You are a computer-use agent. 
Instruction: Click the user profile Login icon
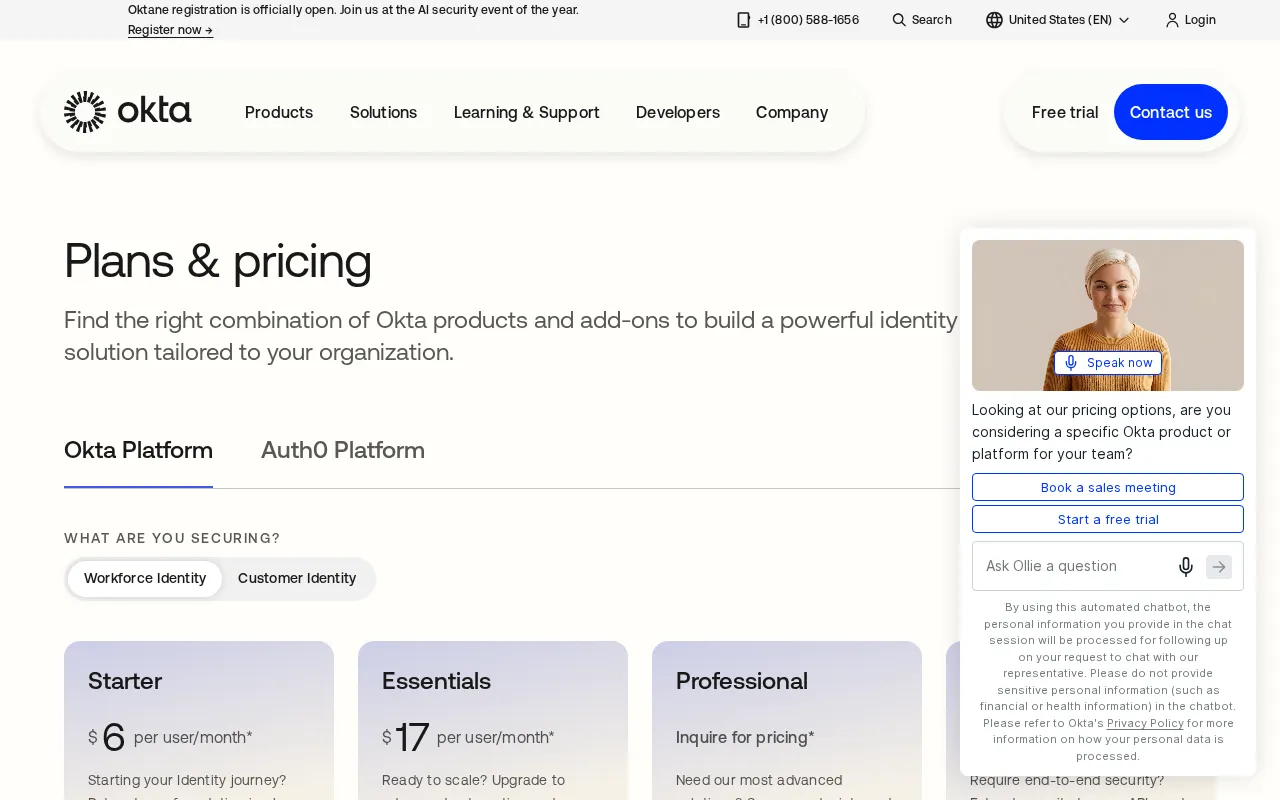[x=1172, y=20]
